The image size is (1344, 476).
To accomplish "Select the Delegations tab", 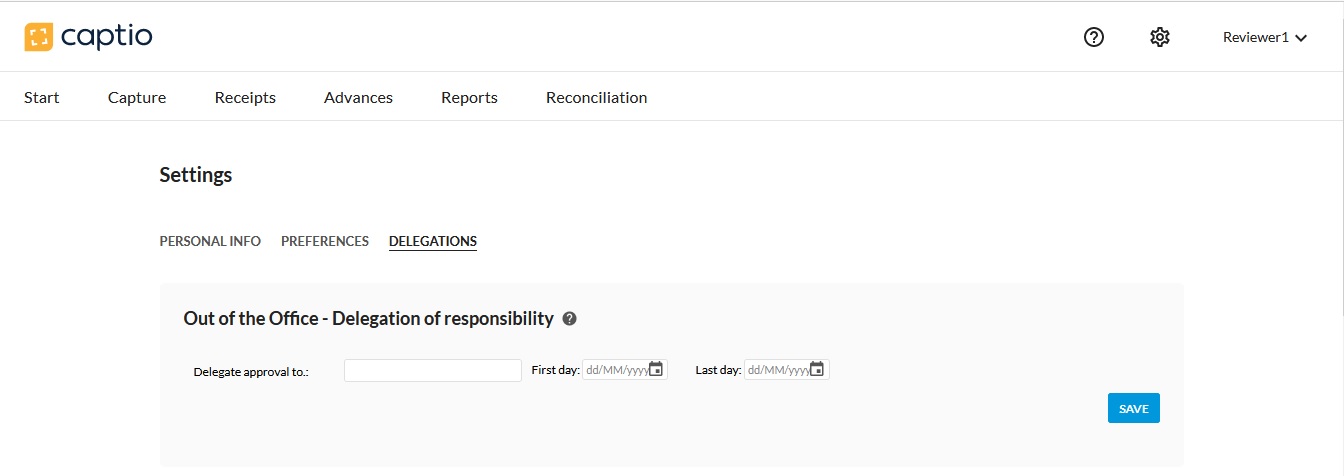I will click(x=433, y=241).
